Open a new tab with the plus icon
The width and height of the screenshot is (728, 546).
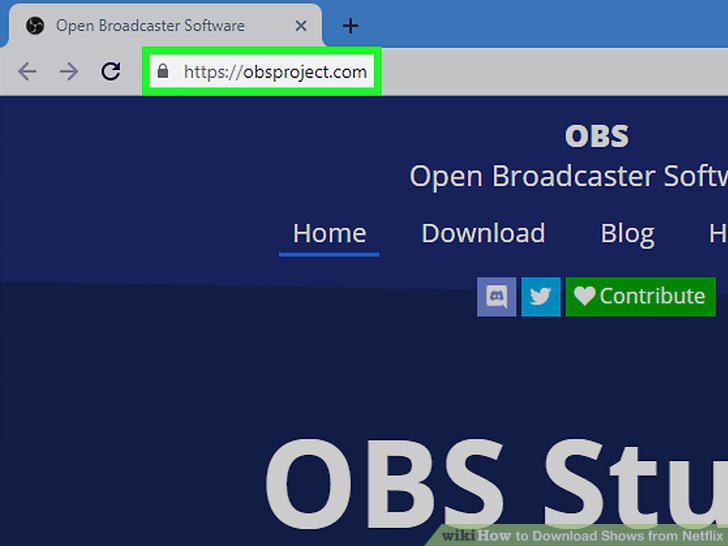click(x=351, y=26)
